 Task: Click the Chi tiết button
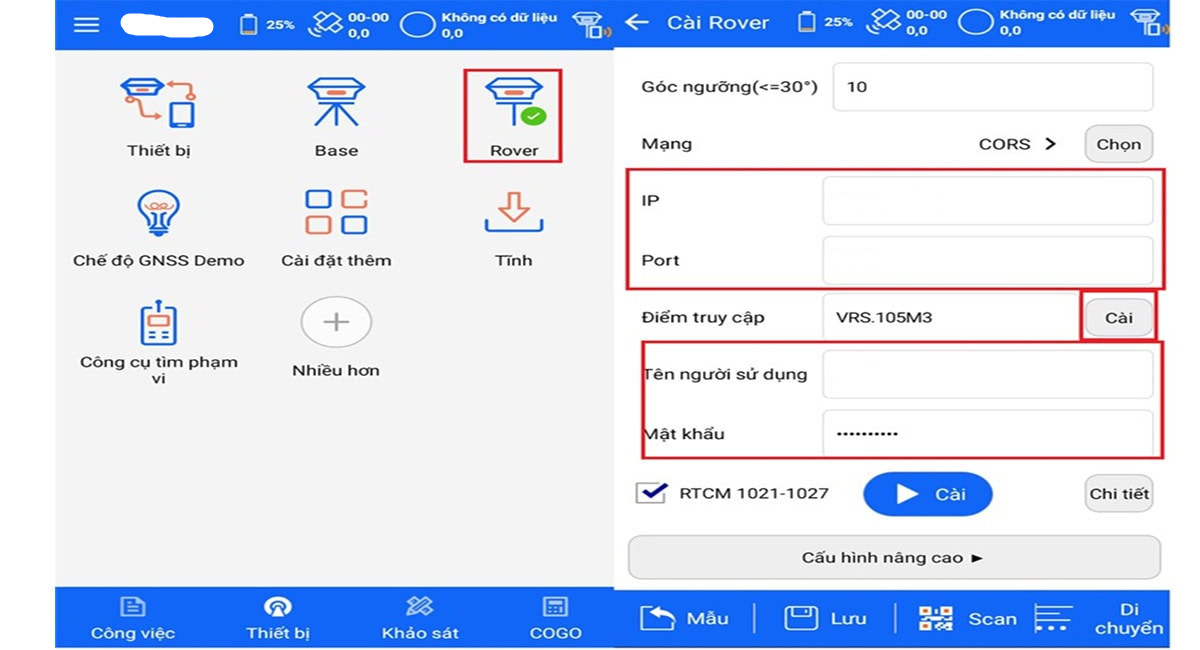(x=1119, y=494)
